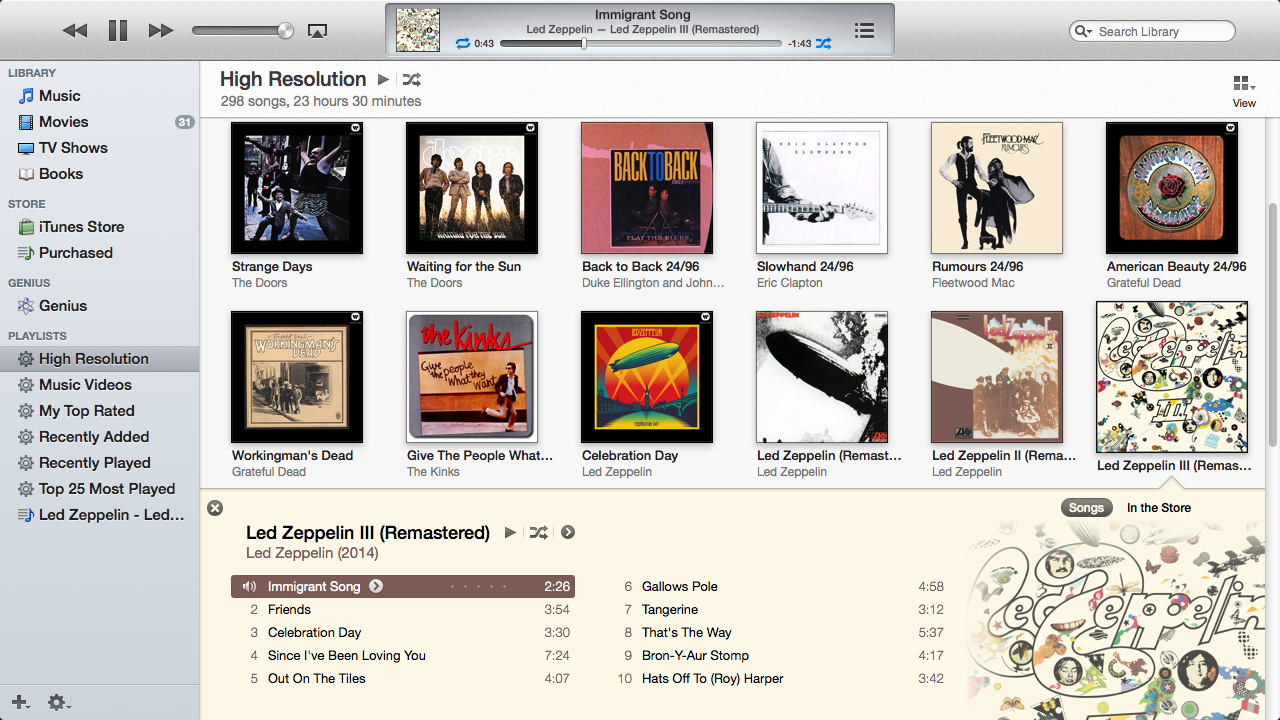Viewport: 1280px width, 720px height.
Task: Open the Up Next list
Action: point(865,31)
